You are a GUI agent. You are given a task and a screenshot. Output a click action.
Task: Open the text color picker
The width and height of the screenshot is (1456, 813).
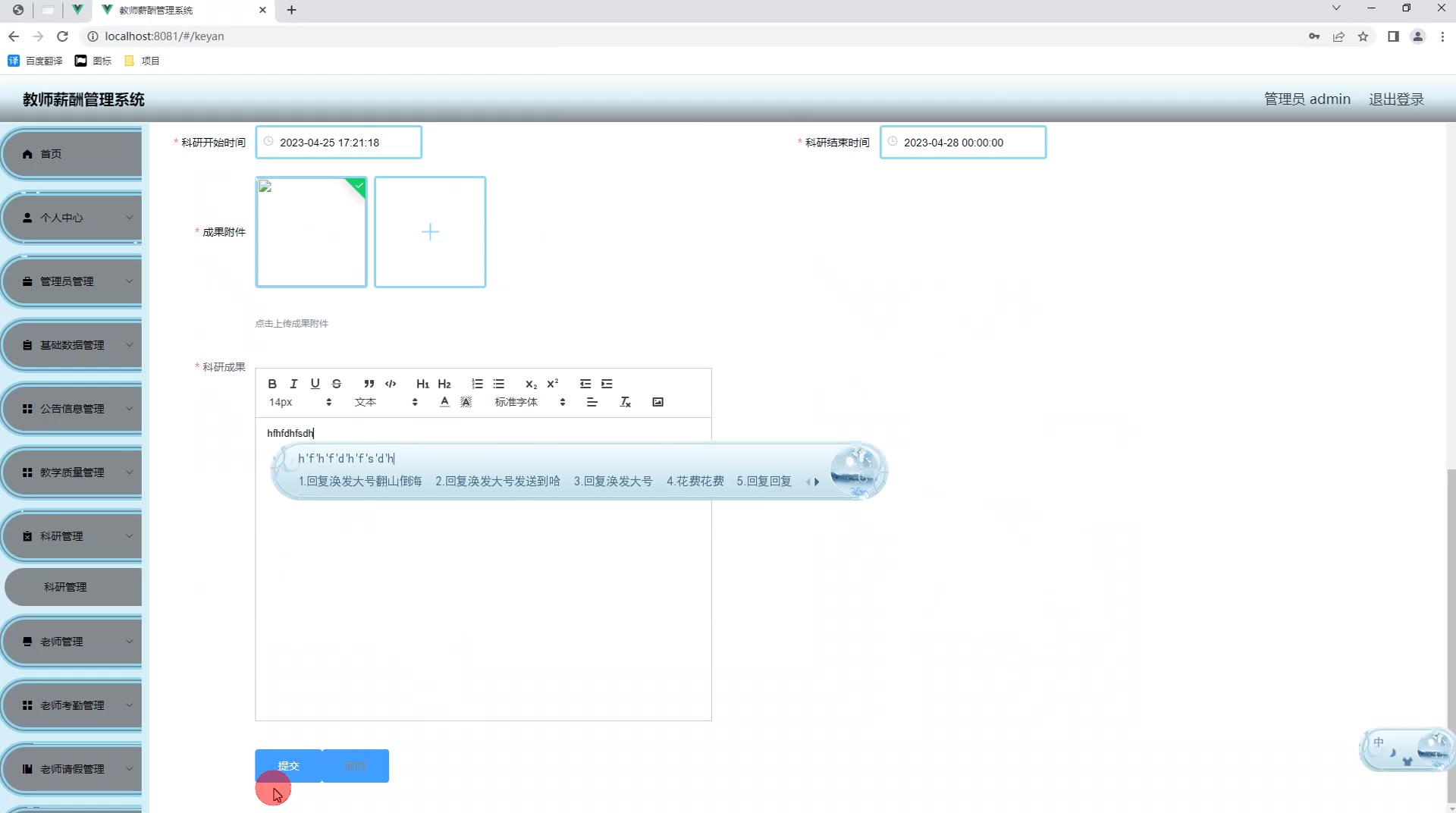click(444, 402)
